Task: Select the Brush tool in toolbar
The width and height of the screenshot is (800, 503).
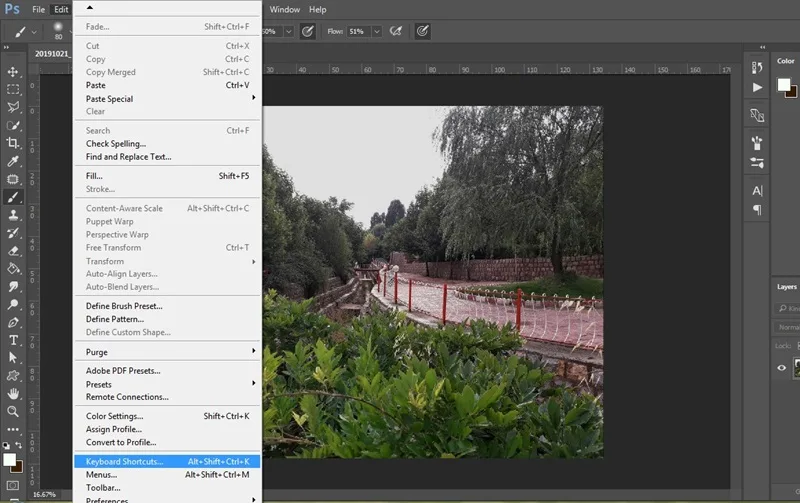Action: [x=13, y=197]
